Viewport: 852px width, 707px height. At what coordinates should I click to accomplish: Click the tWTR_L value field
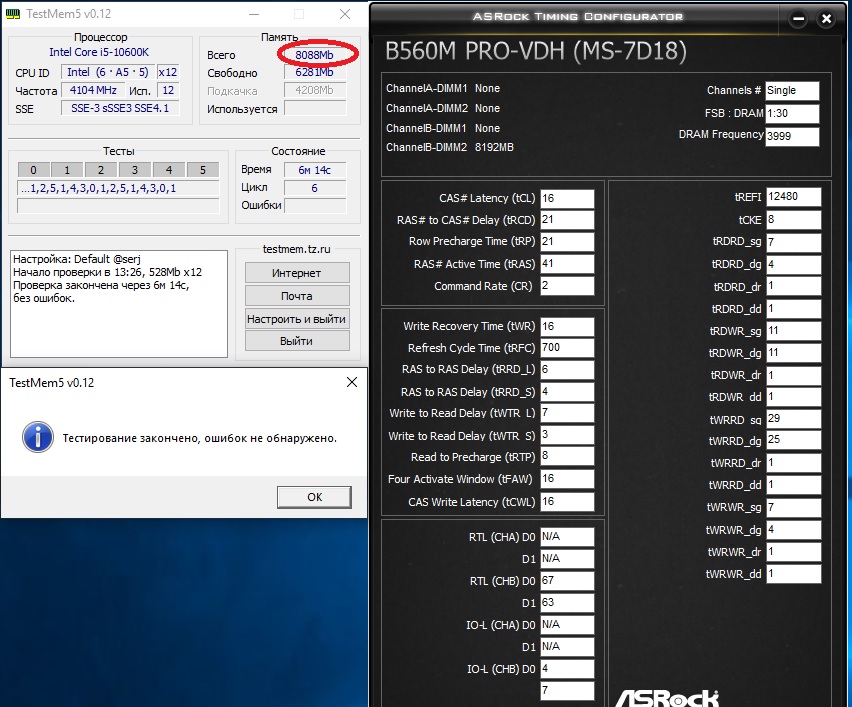pyautogui.click(x=567, y=413)
